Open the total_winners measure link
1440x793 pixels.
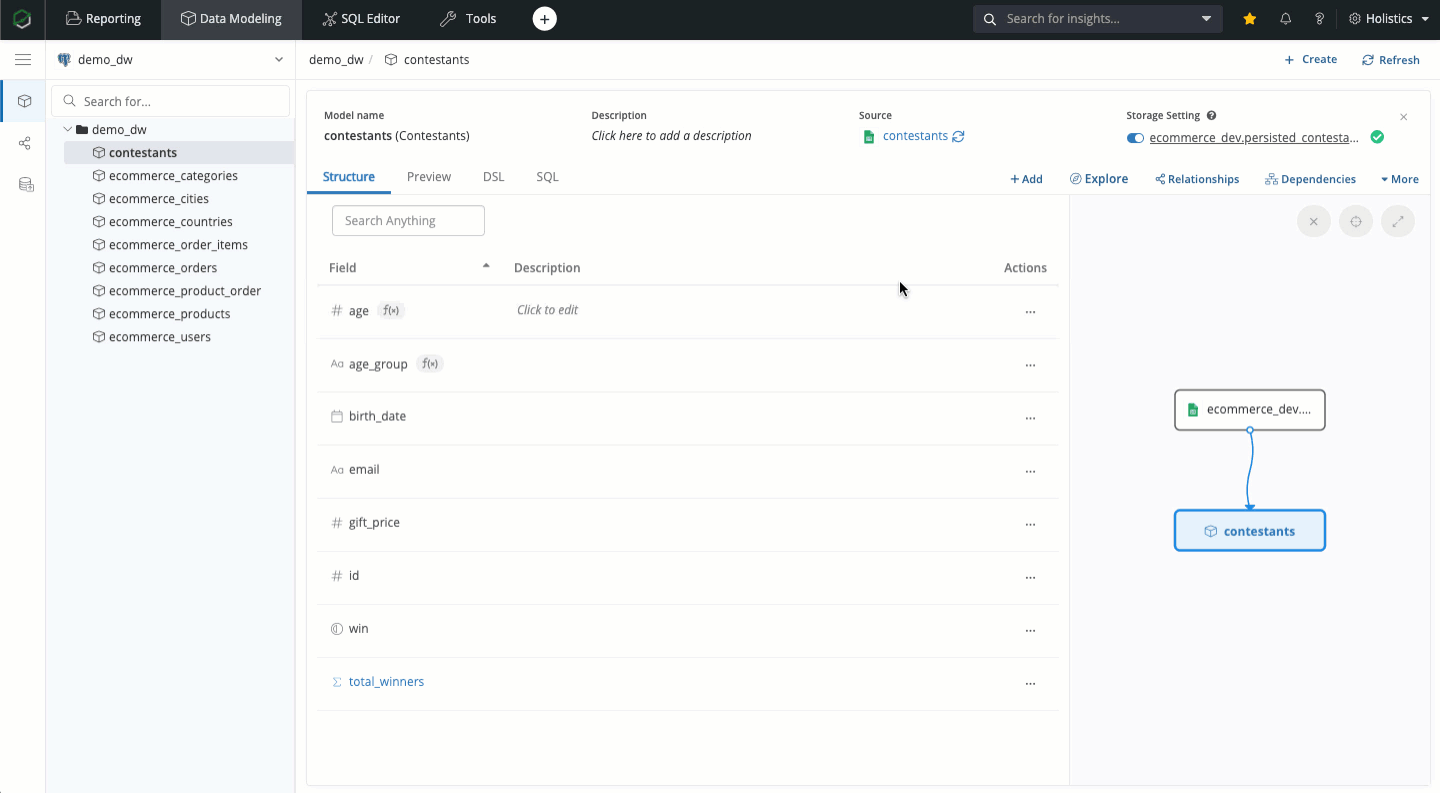tap(386, 682)
